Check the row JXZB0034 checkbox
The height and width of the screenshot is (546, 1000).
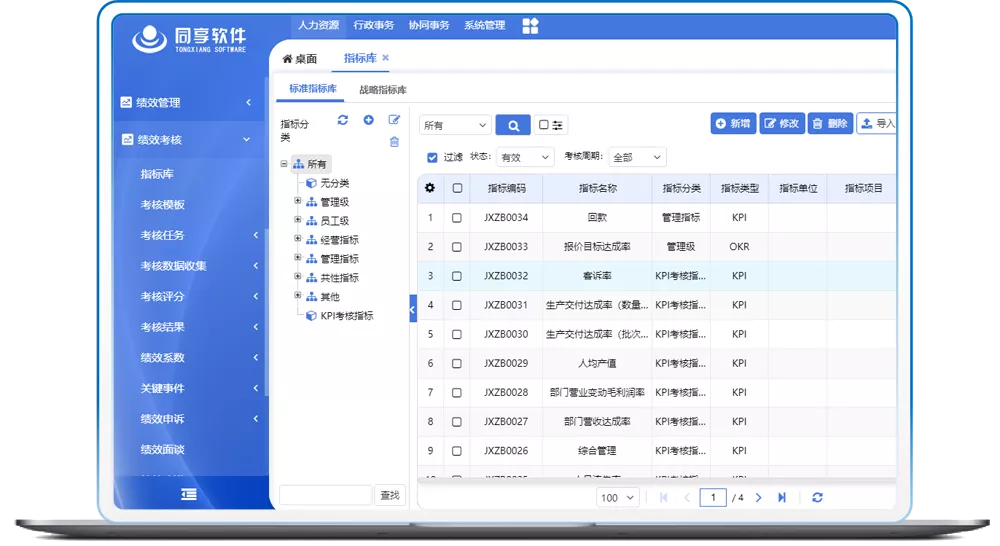pyautogui.click(x=457, y=218)
